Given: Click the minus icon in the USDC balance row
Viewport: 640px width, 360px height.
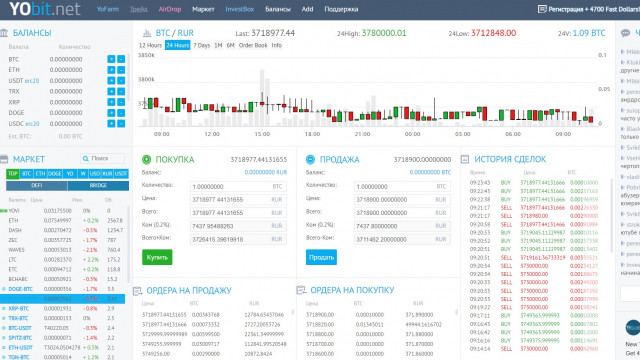Looking at the screenshot, I should click(121, 123).
